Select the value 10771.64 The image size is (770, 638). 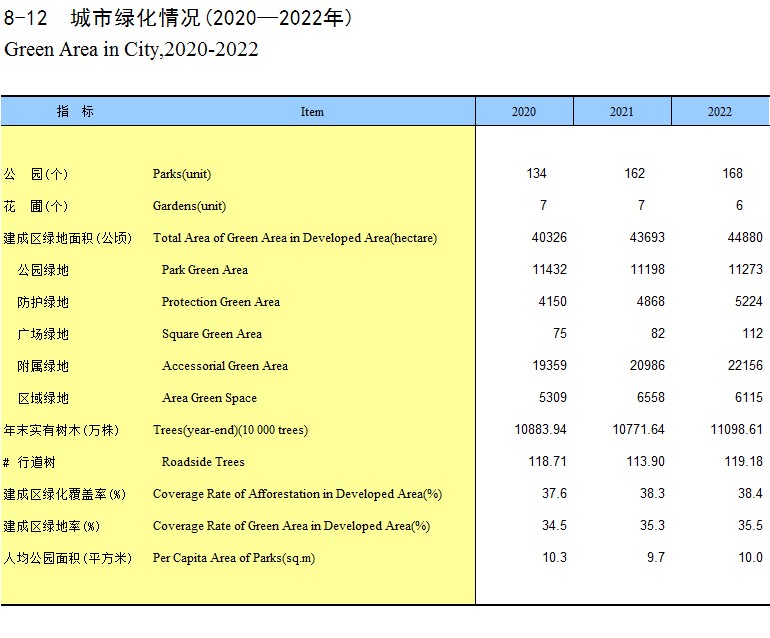(x=638, y=429)
